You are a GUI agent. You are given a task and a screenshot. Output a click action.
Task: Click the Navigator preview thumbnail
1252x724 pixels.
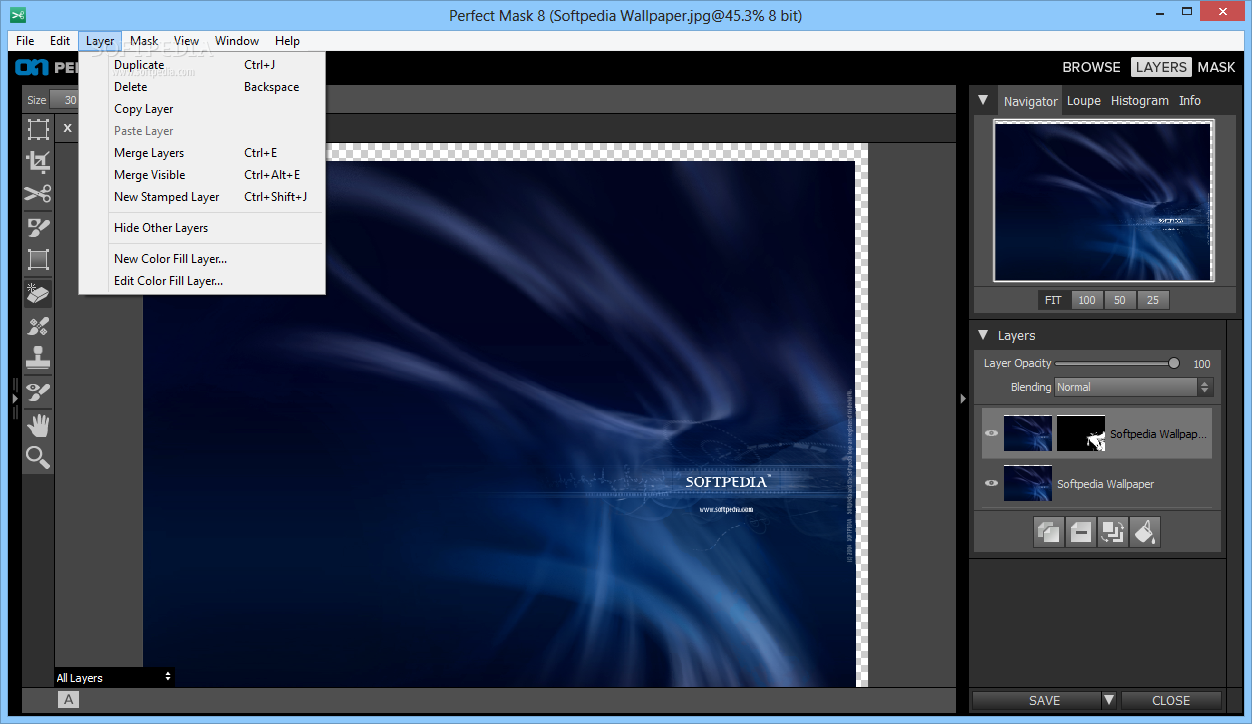[1103, 201]
